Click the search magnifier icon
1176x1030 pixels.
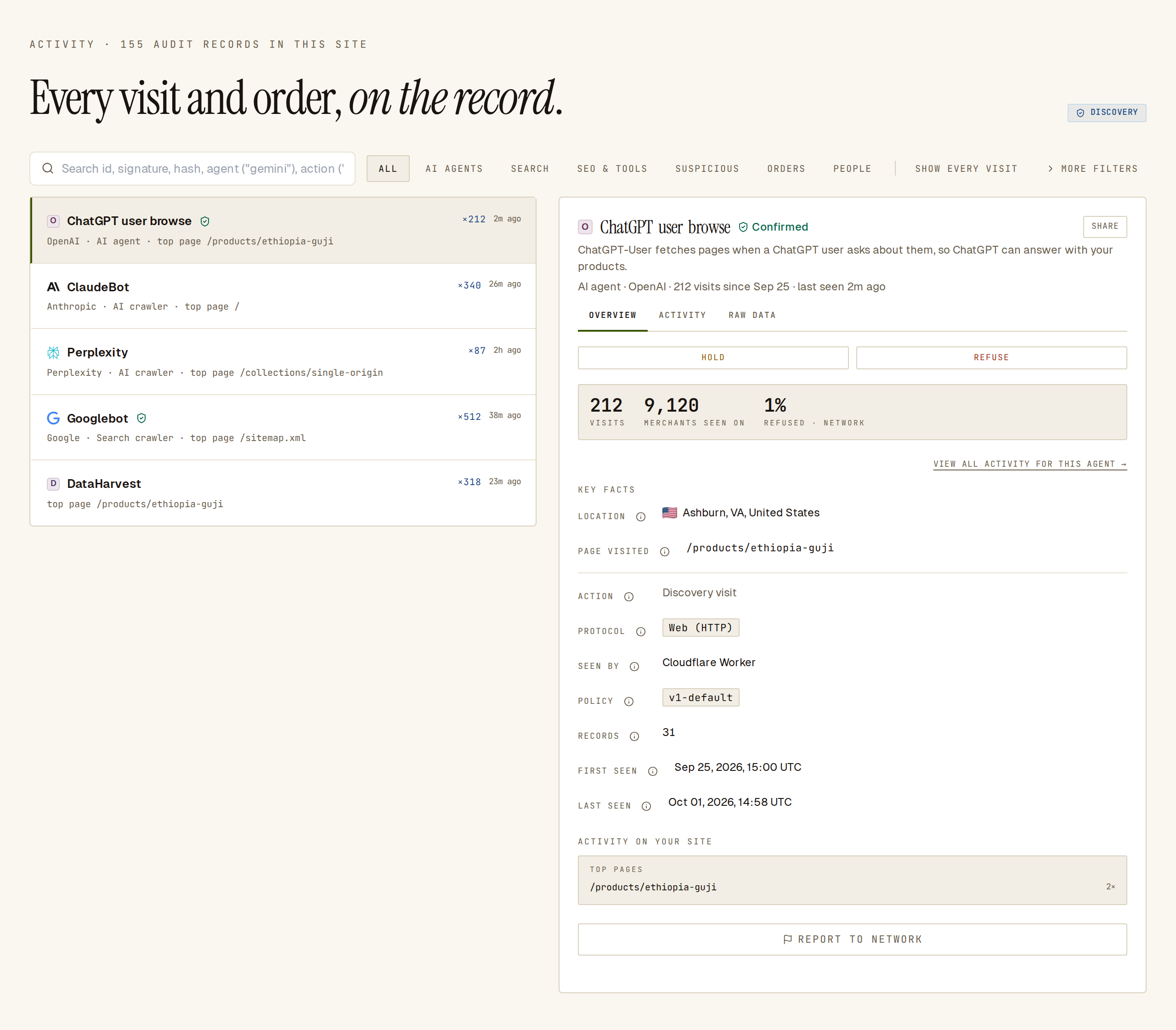tap(48, 169)
